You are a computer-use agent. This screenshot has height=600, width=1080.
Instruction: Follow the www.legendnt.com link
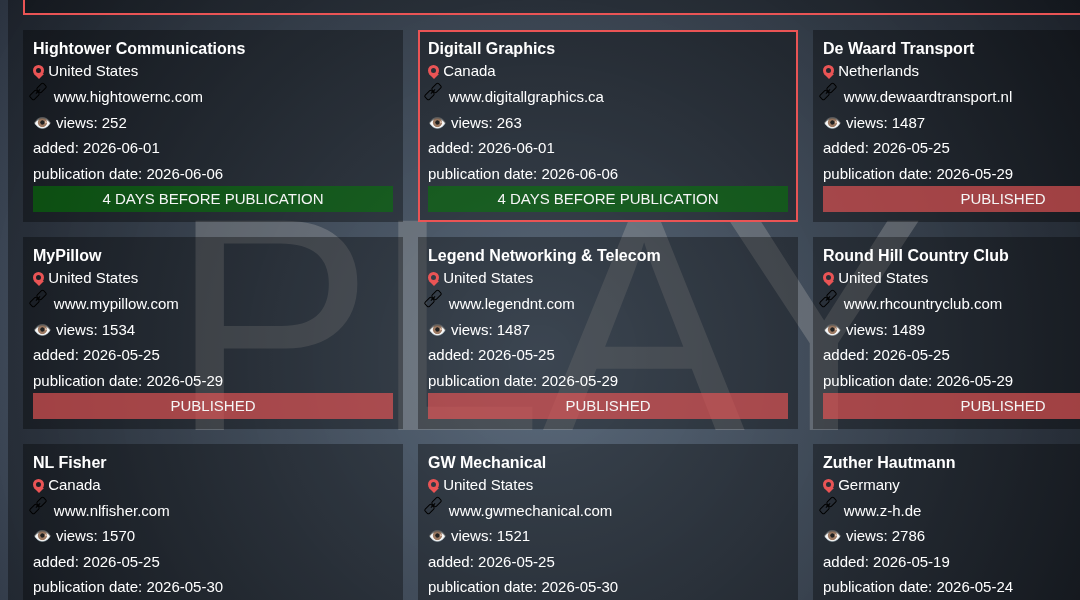pyautogui.click(x=511, y=304)
